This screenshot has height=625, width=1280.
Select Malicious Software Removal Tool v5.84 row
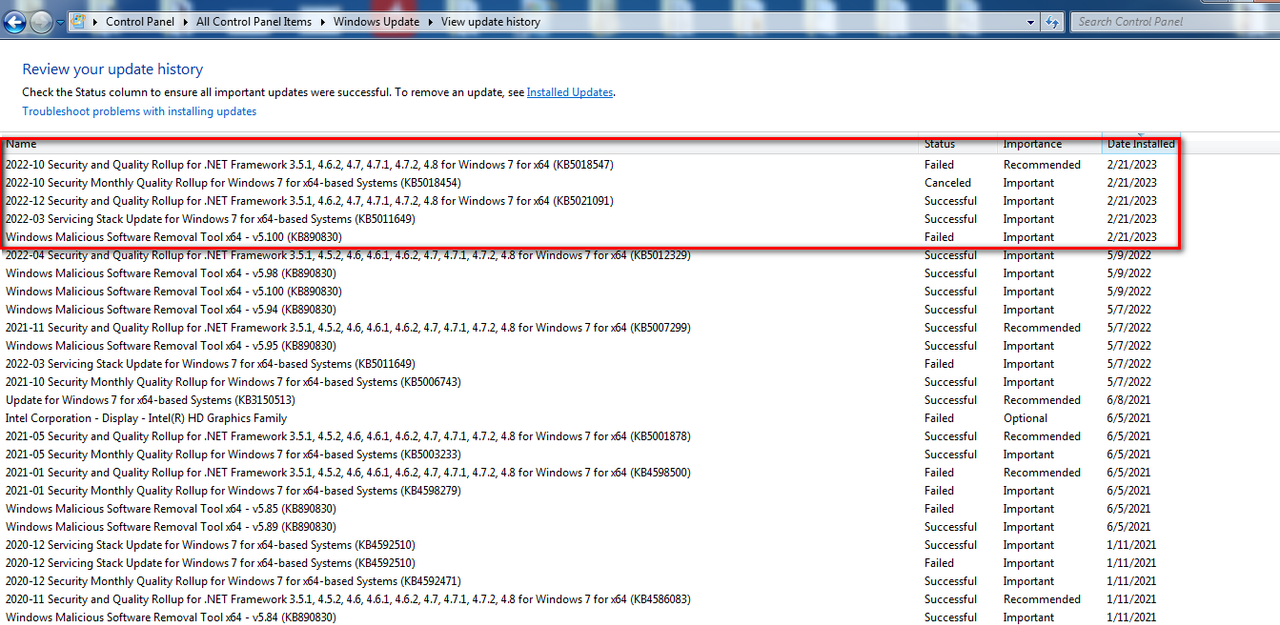pos(590,617)
